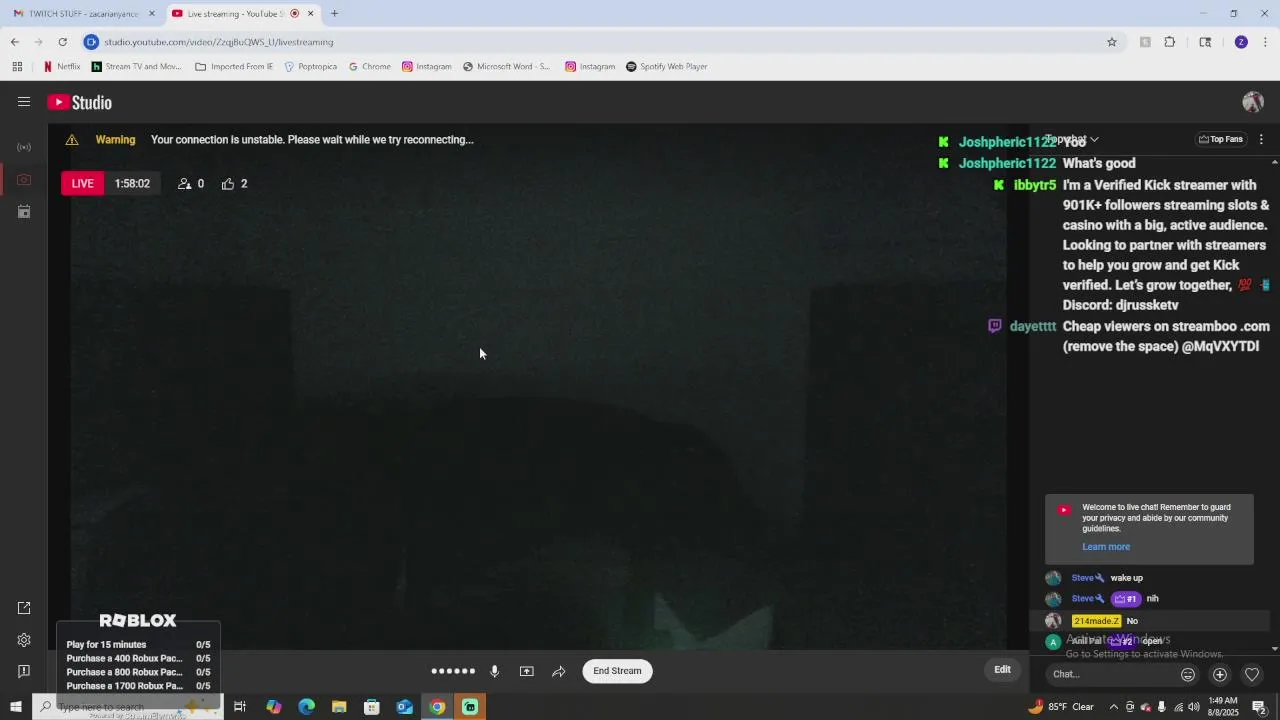The height and width of the screenshot is (720, 1280).
Task: Click the Send feedback sidebar icon
Action: point(24,671)
